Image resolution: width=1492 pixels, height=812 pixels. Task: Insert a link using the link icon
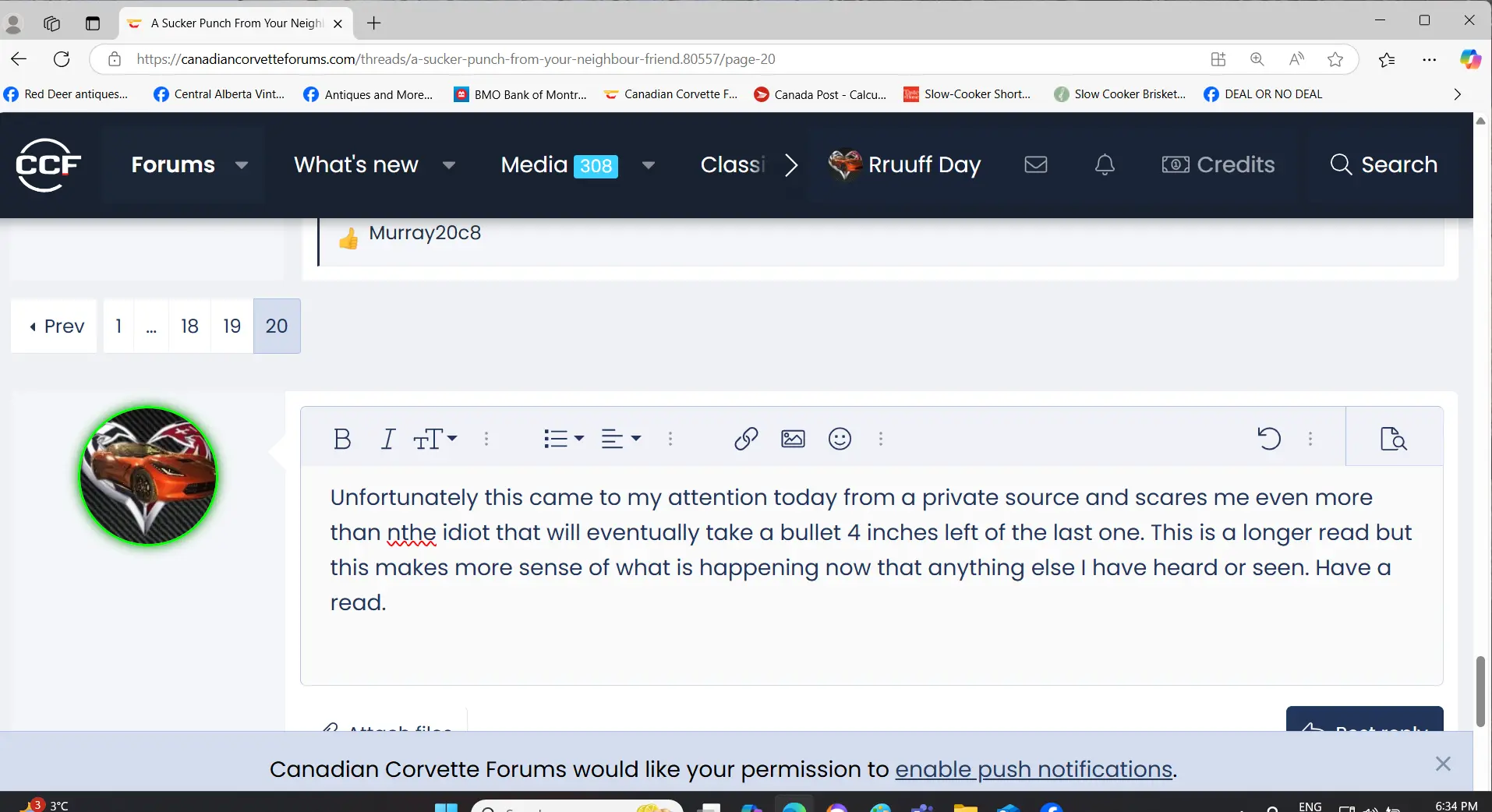(x=746, y=440)
